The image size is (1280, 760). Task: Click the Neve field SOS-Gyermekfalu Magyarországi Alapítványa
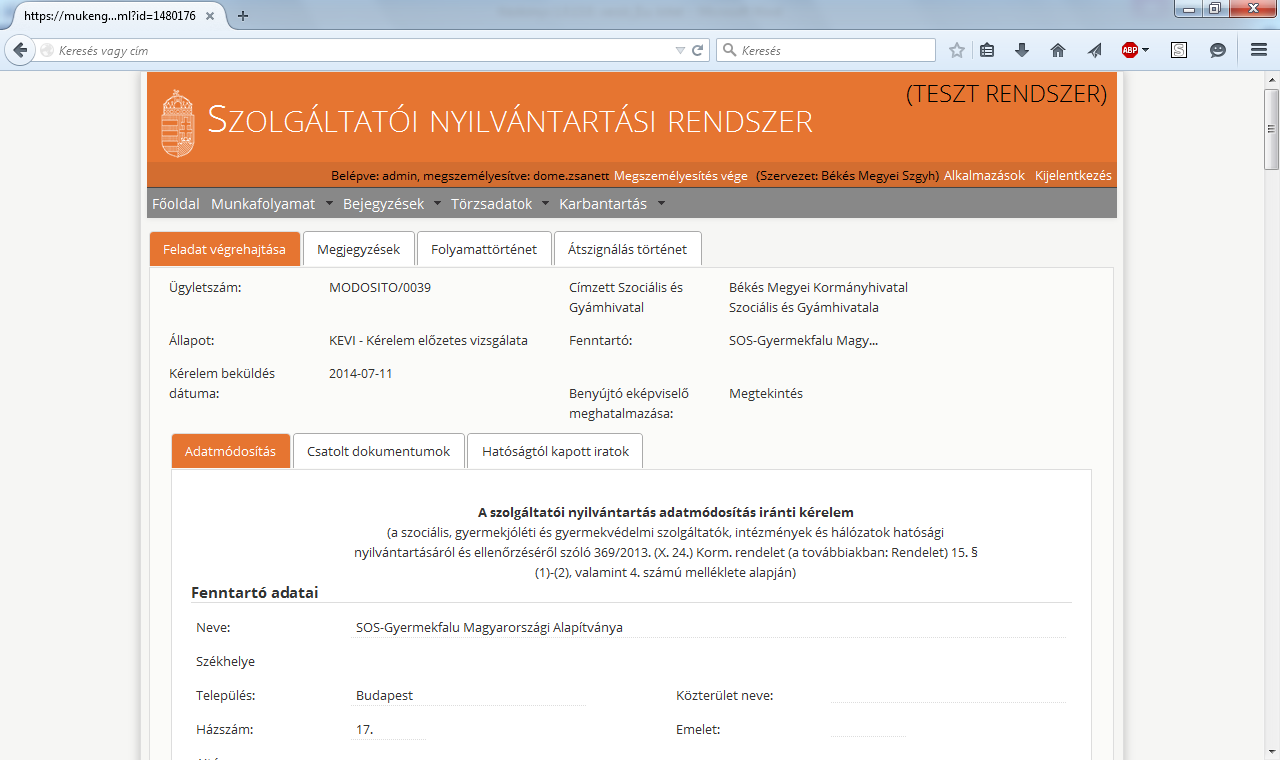click(710, 628)
